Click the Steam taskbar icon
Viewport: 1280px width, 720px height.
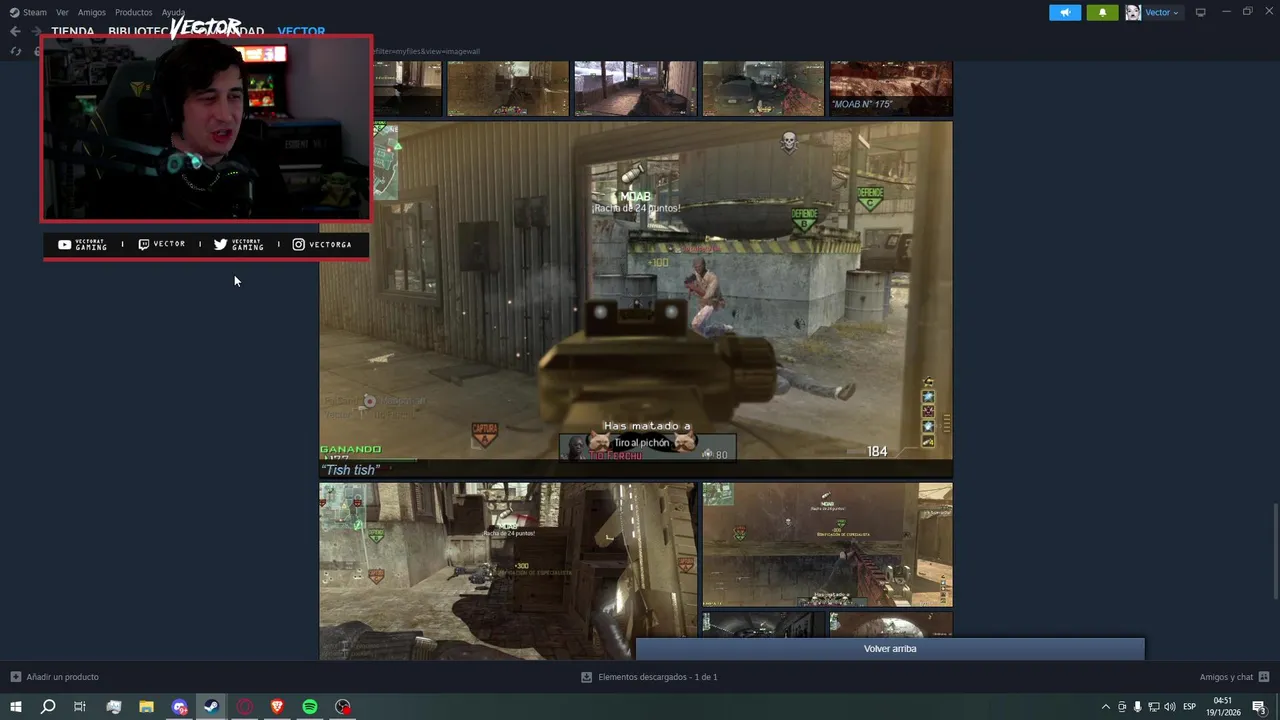point(212,707)
